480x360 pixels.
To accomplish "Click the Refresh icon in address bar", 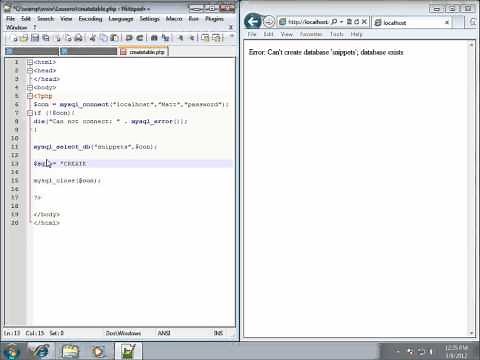I will pyautogui.click(x=357, y=22).
